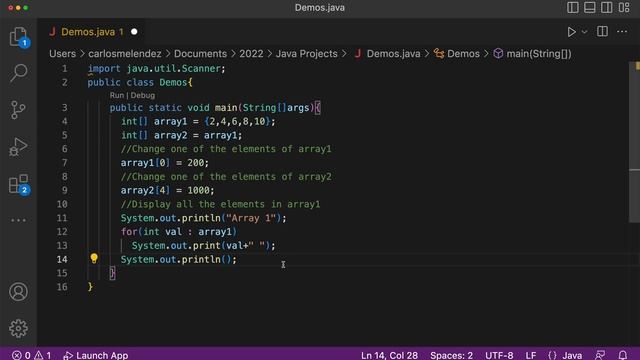The width and height of the screenshot is (640, 360).
Task: Click 'public class Demos{' line
Action: click(140, 82)
